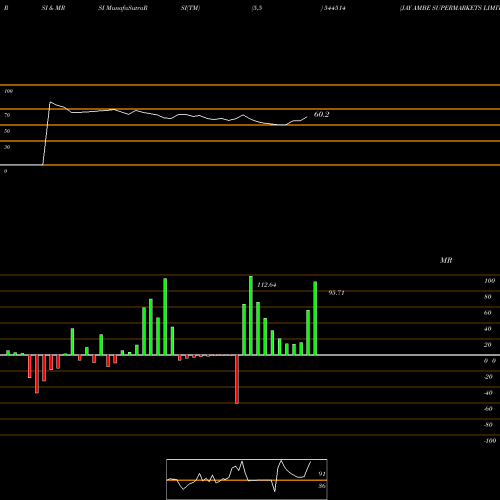The width and height of the screenshot is (500, 500).
Task: Click the MR axis label '80'
Action: click(x=488, y=297)
